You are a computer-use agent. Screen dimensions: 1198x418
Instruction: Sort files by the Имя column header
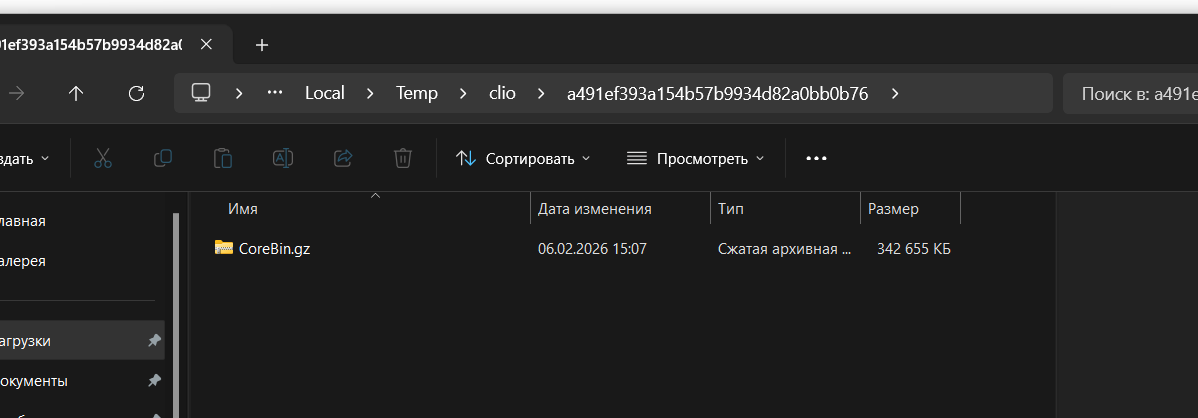point(243,209)
